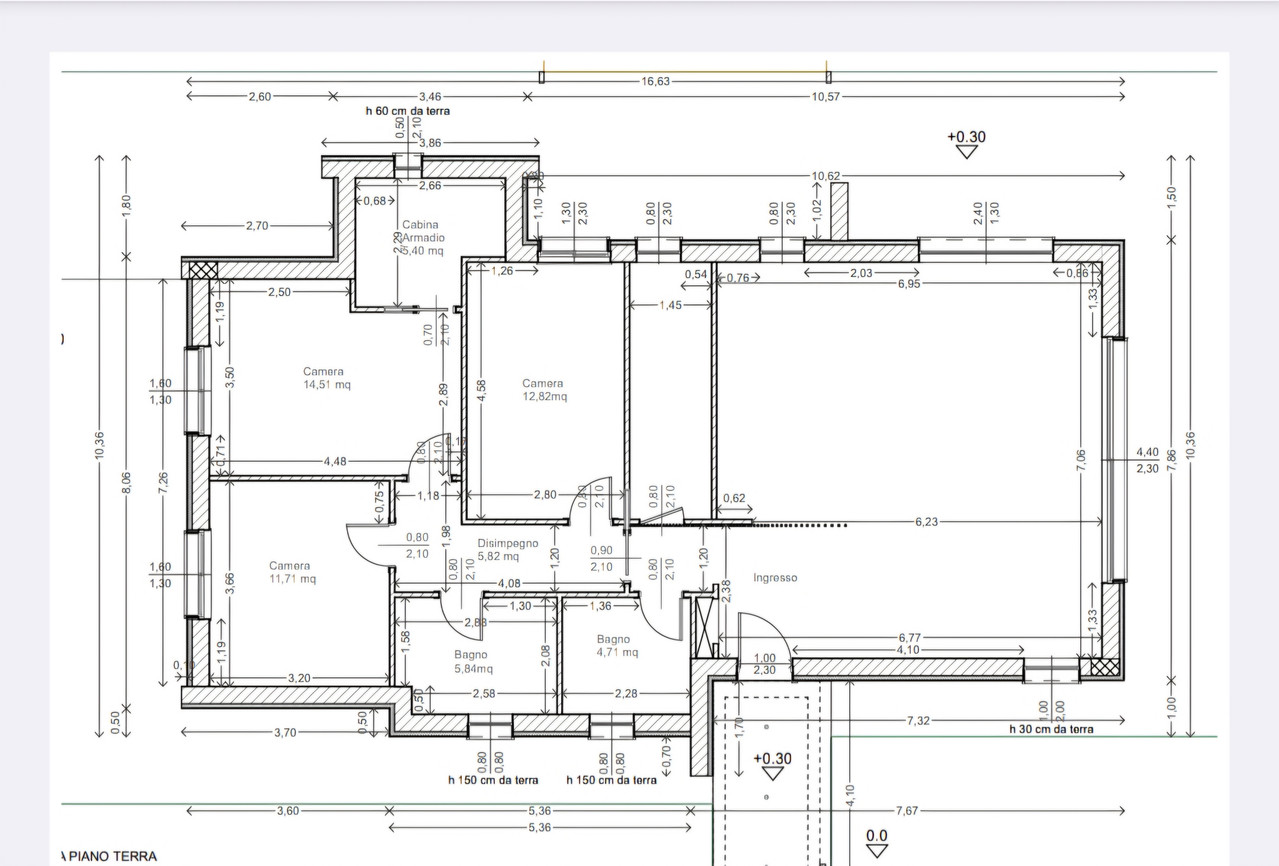The width and height of the screenshot is (1279, 866).
Task: Select the '3,86' dimension above the closet
Action: (x=429, y=143)
